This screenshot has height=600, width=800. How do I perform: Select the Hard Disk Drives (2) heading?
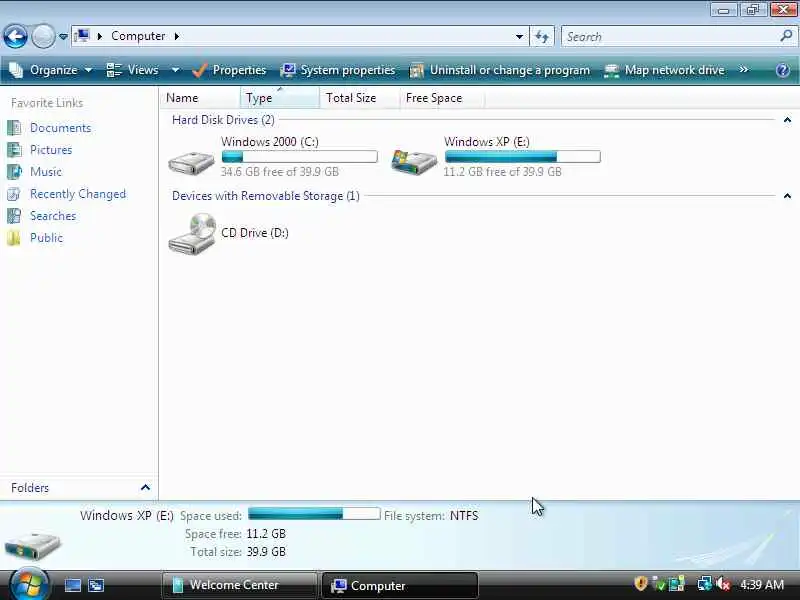point(223,120)
